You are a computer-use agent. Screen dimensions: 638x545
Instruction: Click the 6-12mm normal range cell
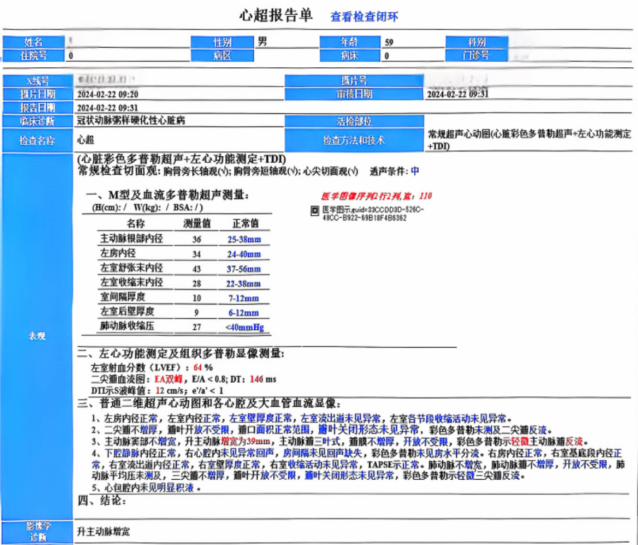(x=243, y=313)
